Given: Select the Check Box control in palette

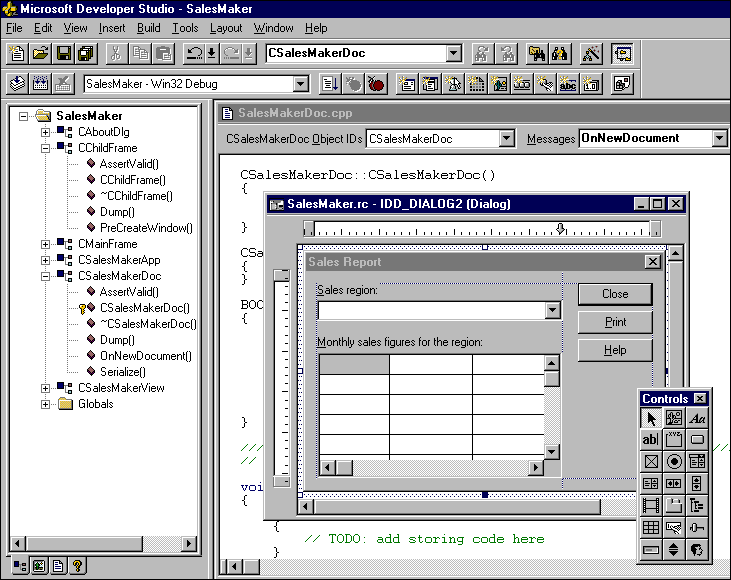Looking at the screenshot, I should click(651, 462).
